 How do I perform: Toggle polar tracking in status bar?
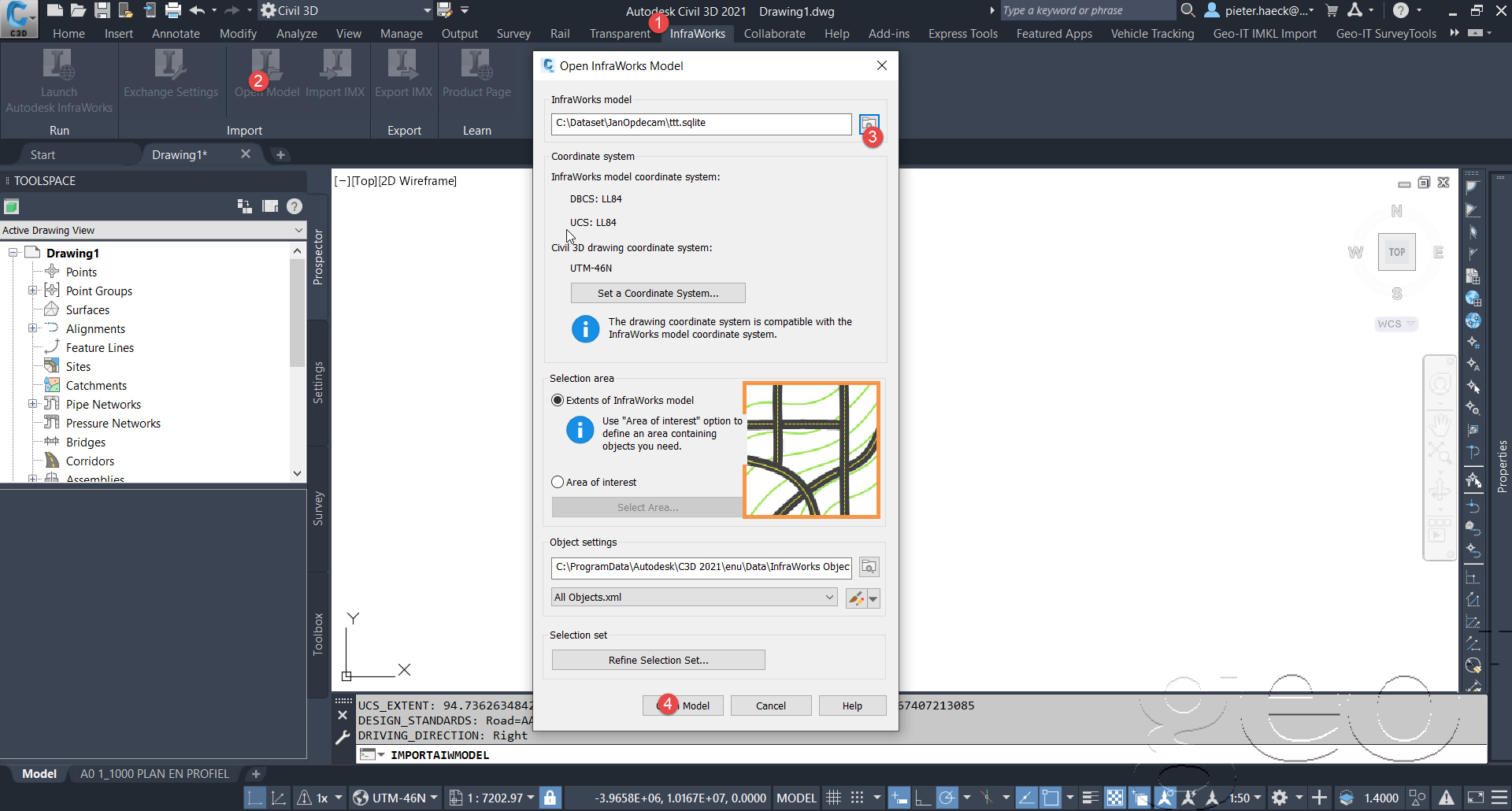pos(947,798)
